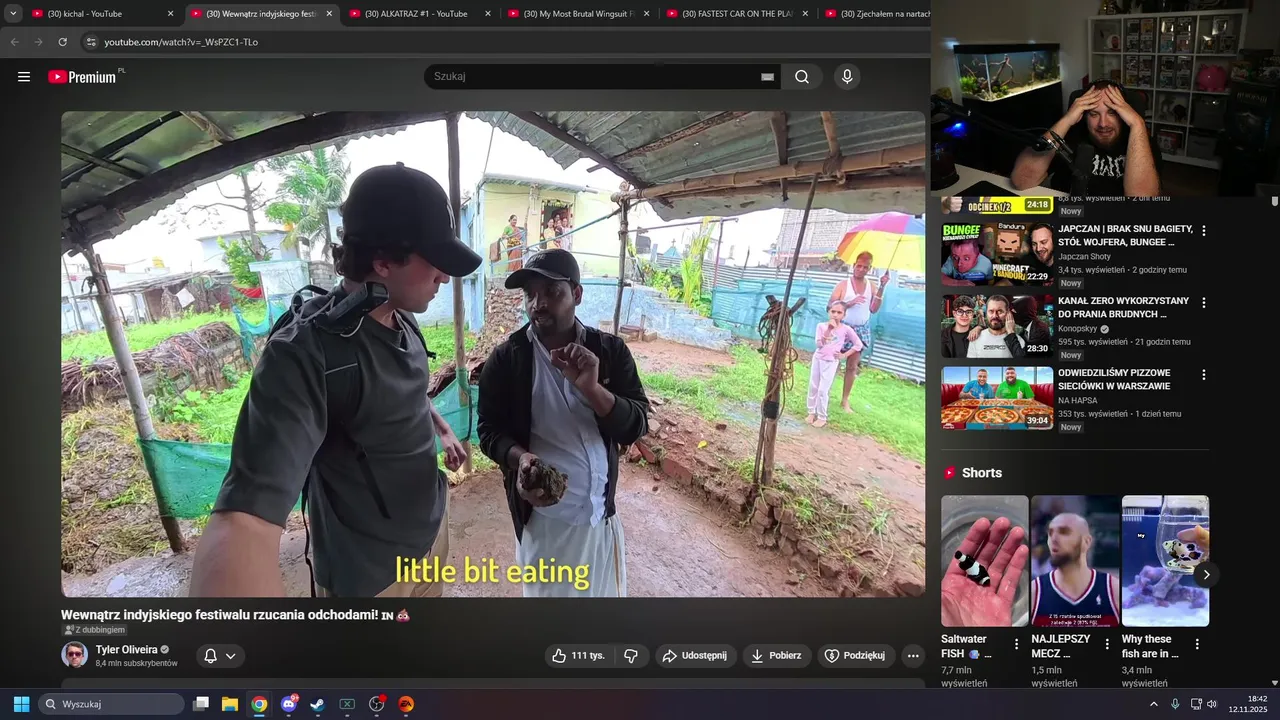The height and width of the screenshot is (720, 1280).
Task: Click the Z dubbingiem badge
Action: tap(95, 630)
